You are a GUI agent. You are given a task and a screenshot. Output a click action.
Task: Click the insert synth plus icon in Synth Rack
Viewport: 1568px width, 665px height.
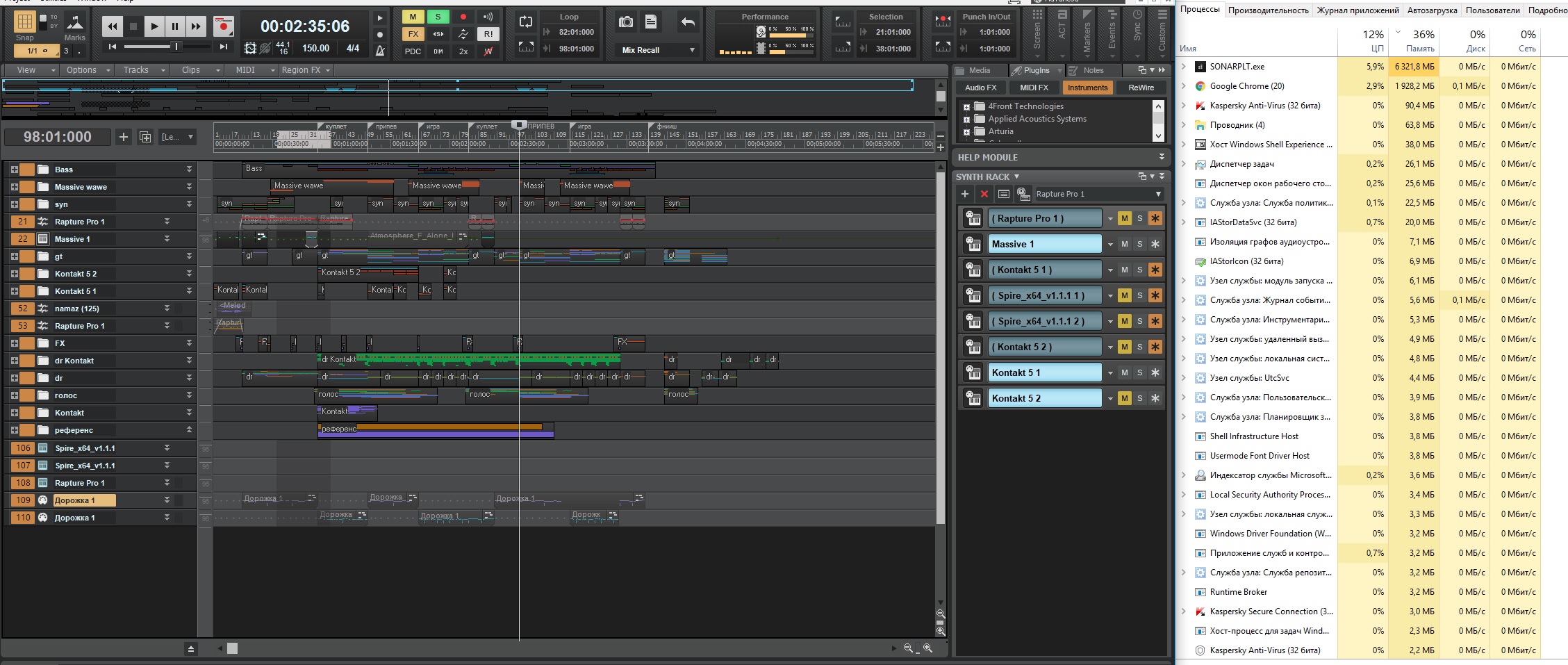coord(965,194)
